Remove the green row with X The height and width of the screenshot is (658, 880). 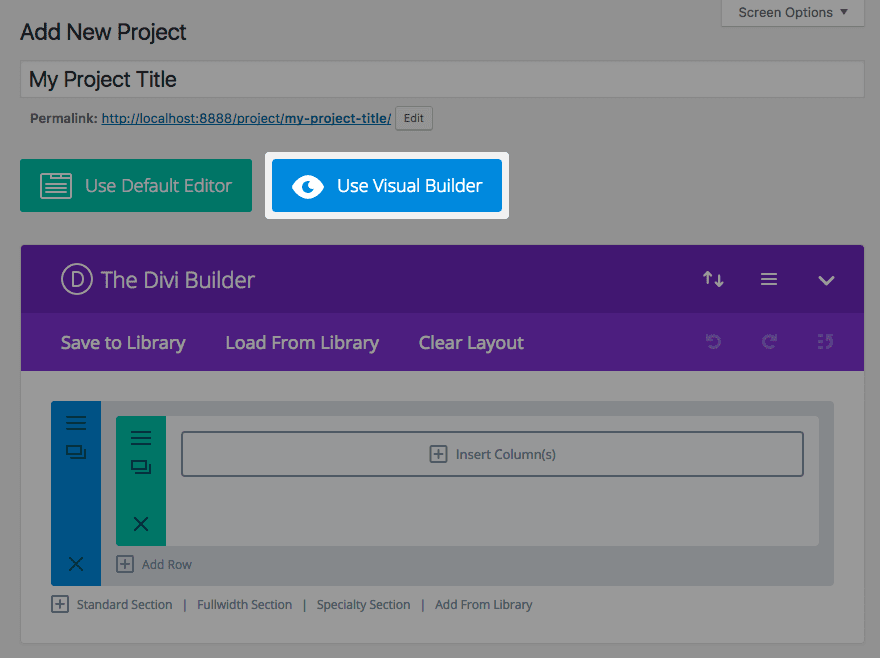pos(141,524)
